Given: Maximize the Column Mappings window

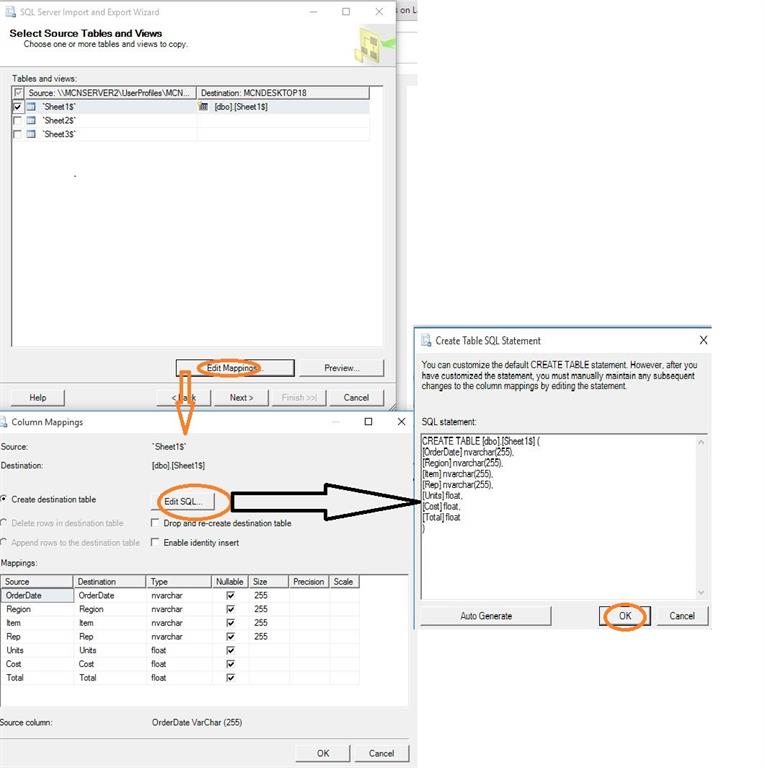Looking at the screenshot, I should tap(368, 422).
